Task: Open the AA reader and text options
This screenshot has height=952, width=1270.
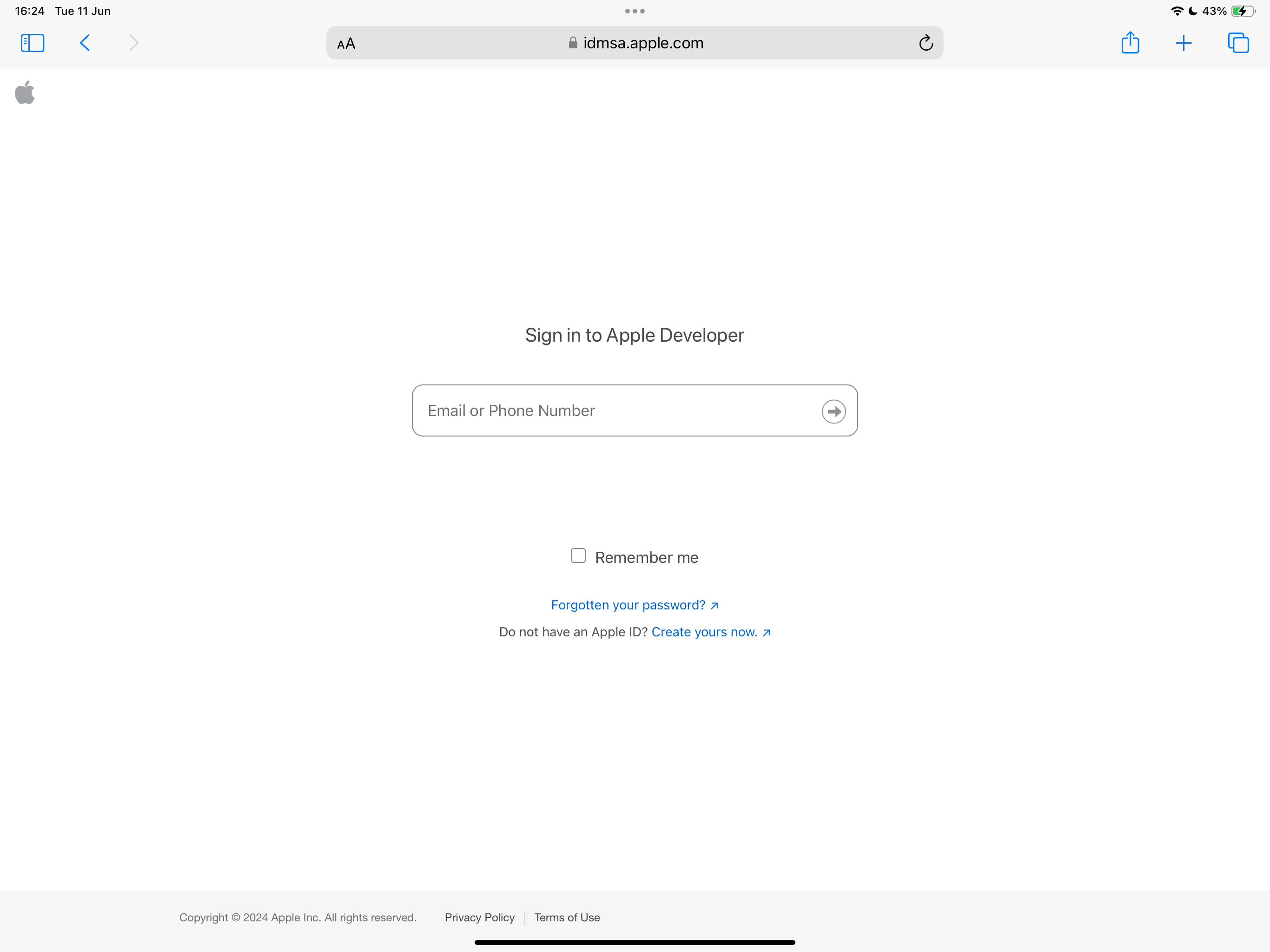Action: pos(346,44)
